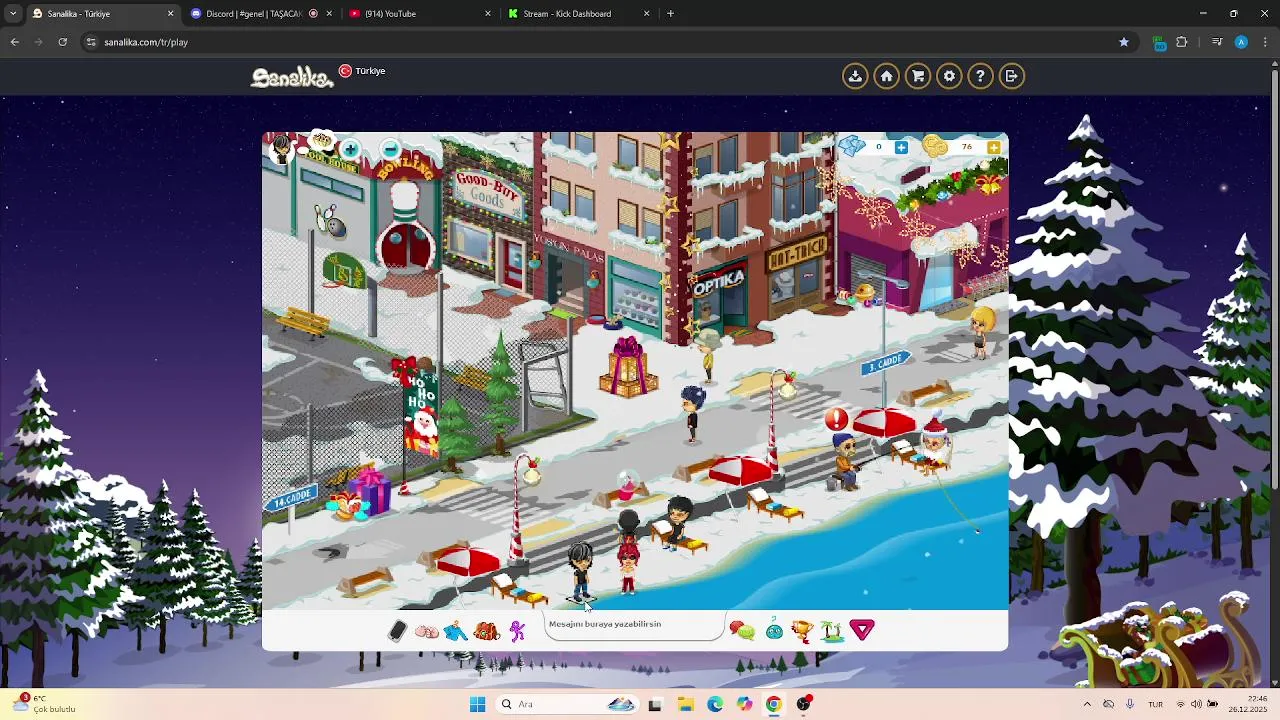The image size is (1280, 720).
Task: Switch to the Discord browser tab
Action: (x=262, y=14)
